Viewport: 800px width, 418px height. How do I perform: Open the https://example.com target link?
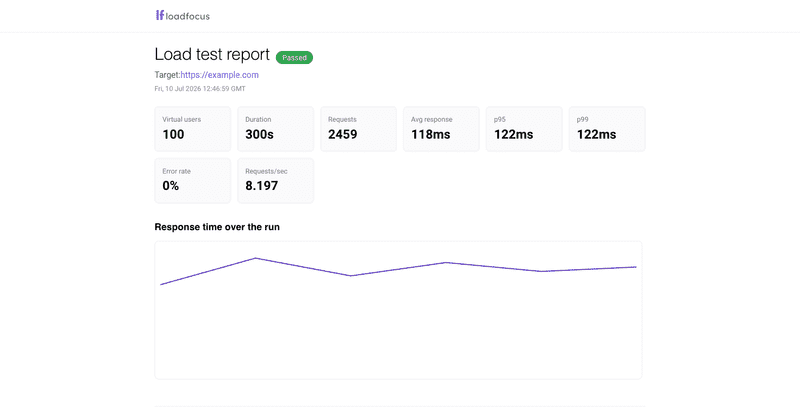point(219,75)
